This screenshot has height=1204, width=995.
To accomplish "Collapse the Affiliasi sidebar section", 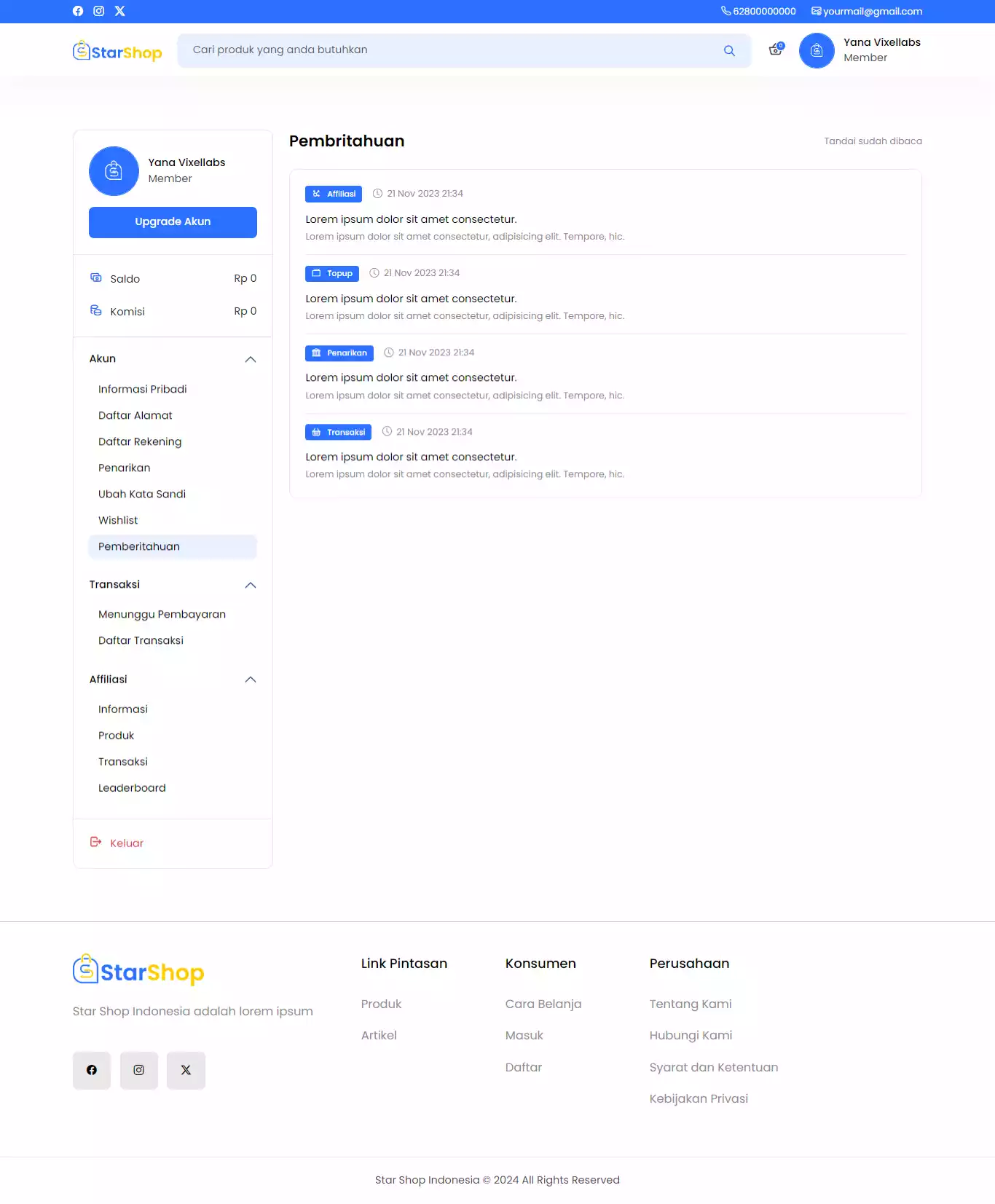I will [251, 680].
